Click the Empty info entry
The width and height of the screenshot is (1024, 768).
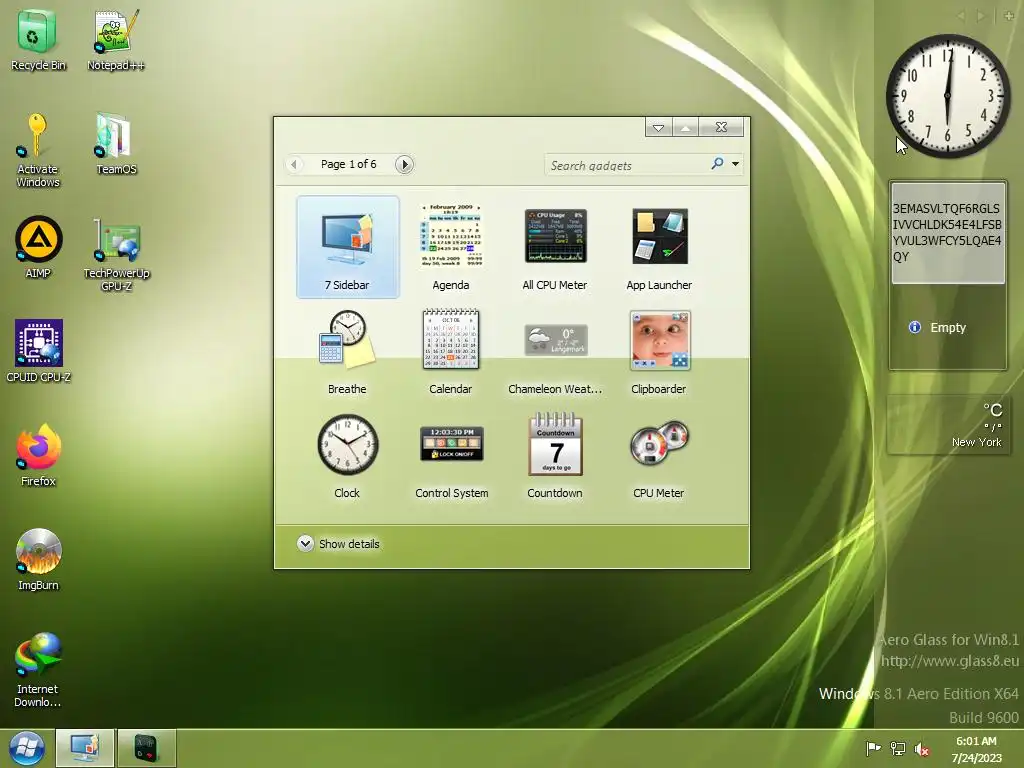click(937, 327)
